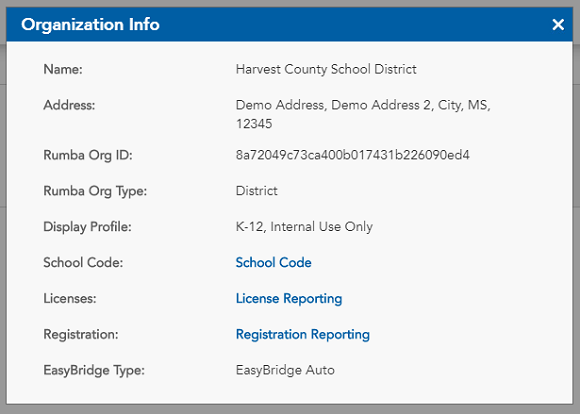The width and height of the screenshot is (580, 414).
Task: Select the Rumba Org ID value string
Action: click(353, 155)
